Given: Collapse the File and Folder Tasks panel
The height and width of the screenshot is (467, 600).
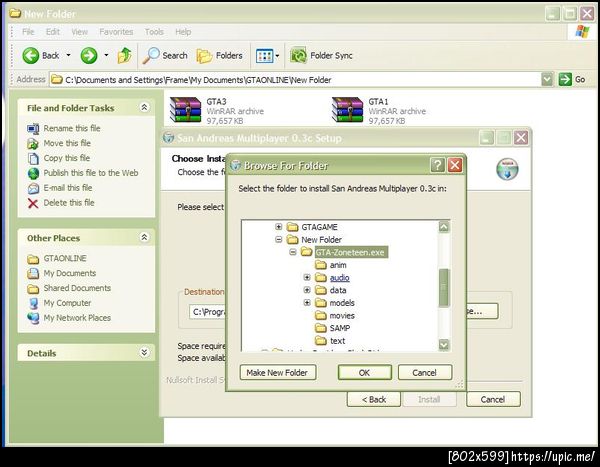Looking at the screenshot, I should (x=144, y=108).
